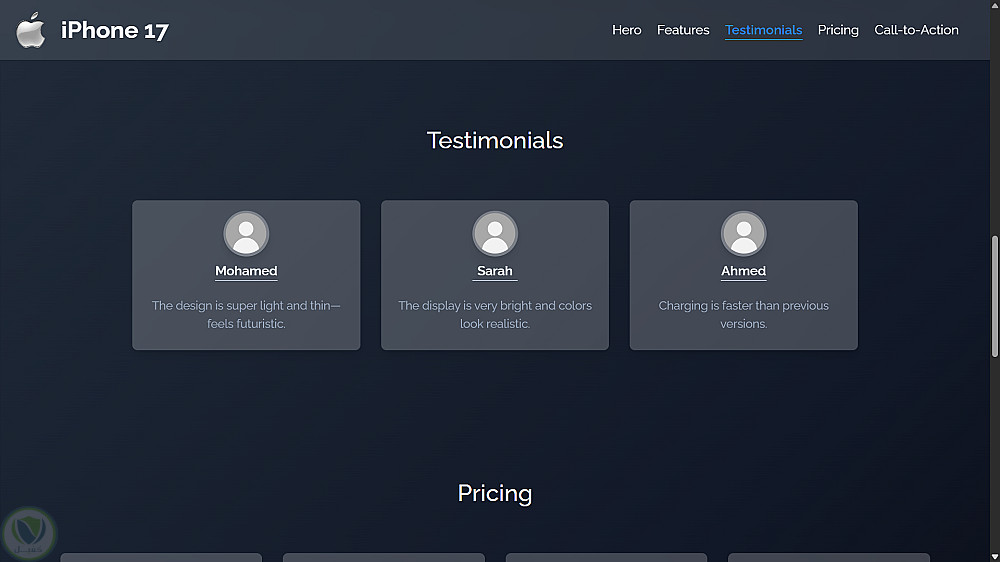Jump to Pricing in the navigation bar
This screenshot has width=1000, height=562.
pyautogui.click(x=838, y=30)
